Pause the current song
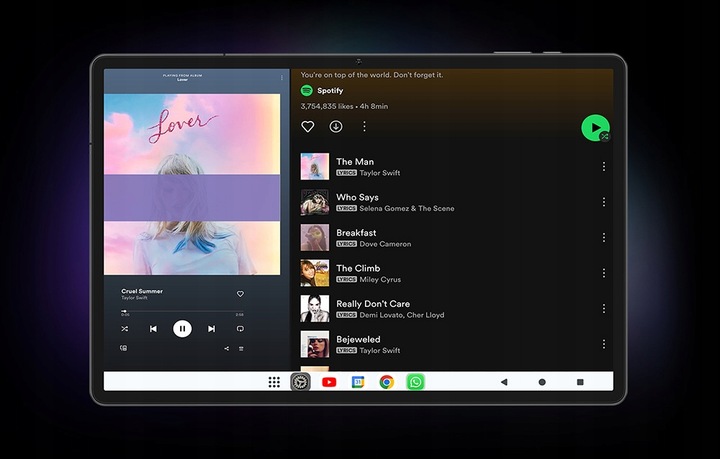This screenshot has height=459, width=720. [182, 329]
